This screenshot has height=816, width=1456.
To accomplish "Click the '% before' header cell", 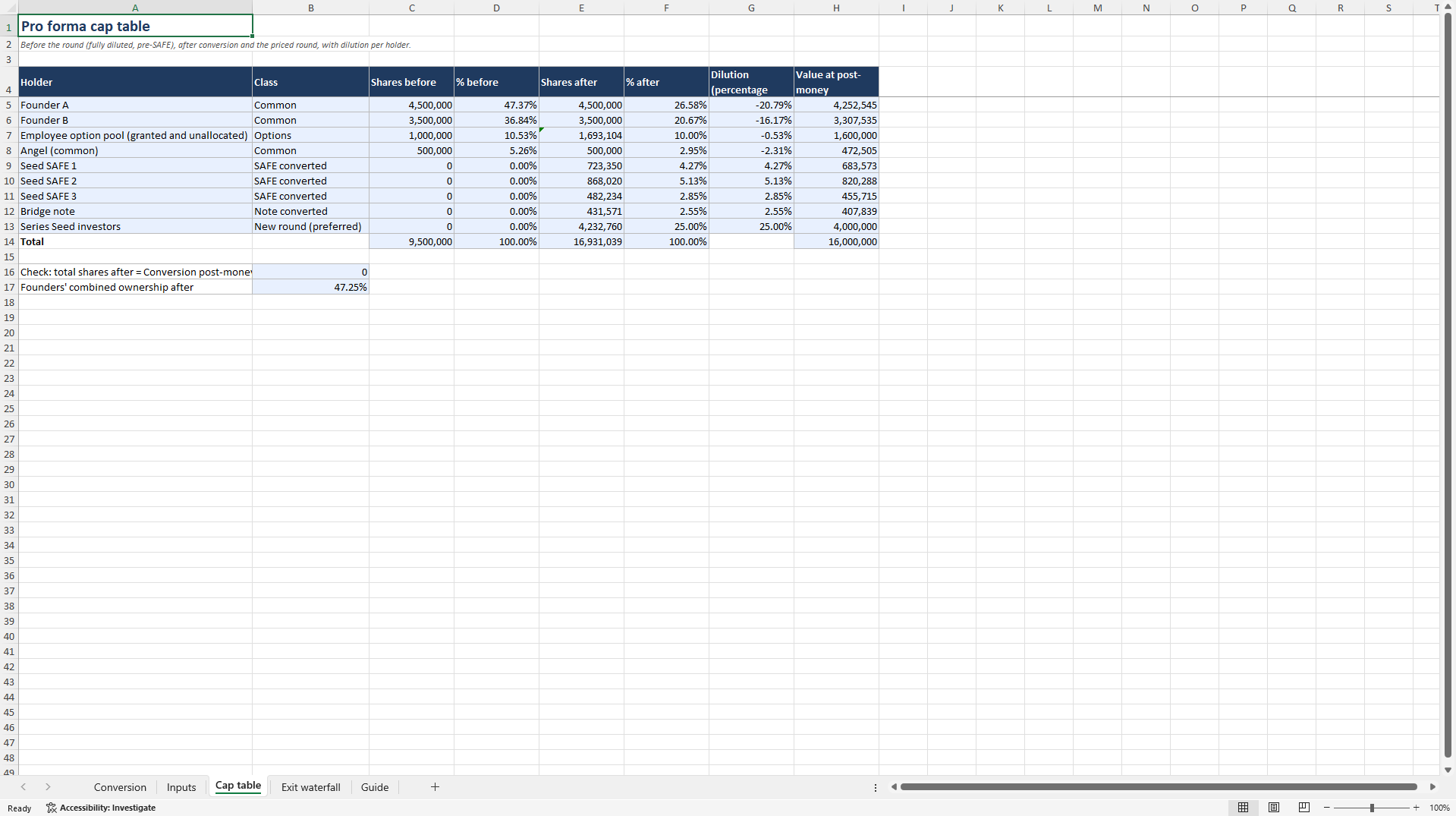I will click(496, 82).
